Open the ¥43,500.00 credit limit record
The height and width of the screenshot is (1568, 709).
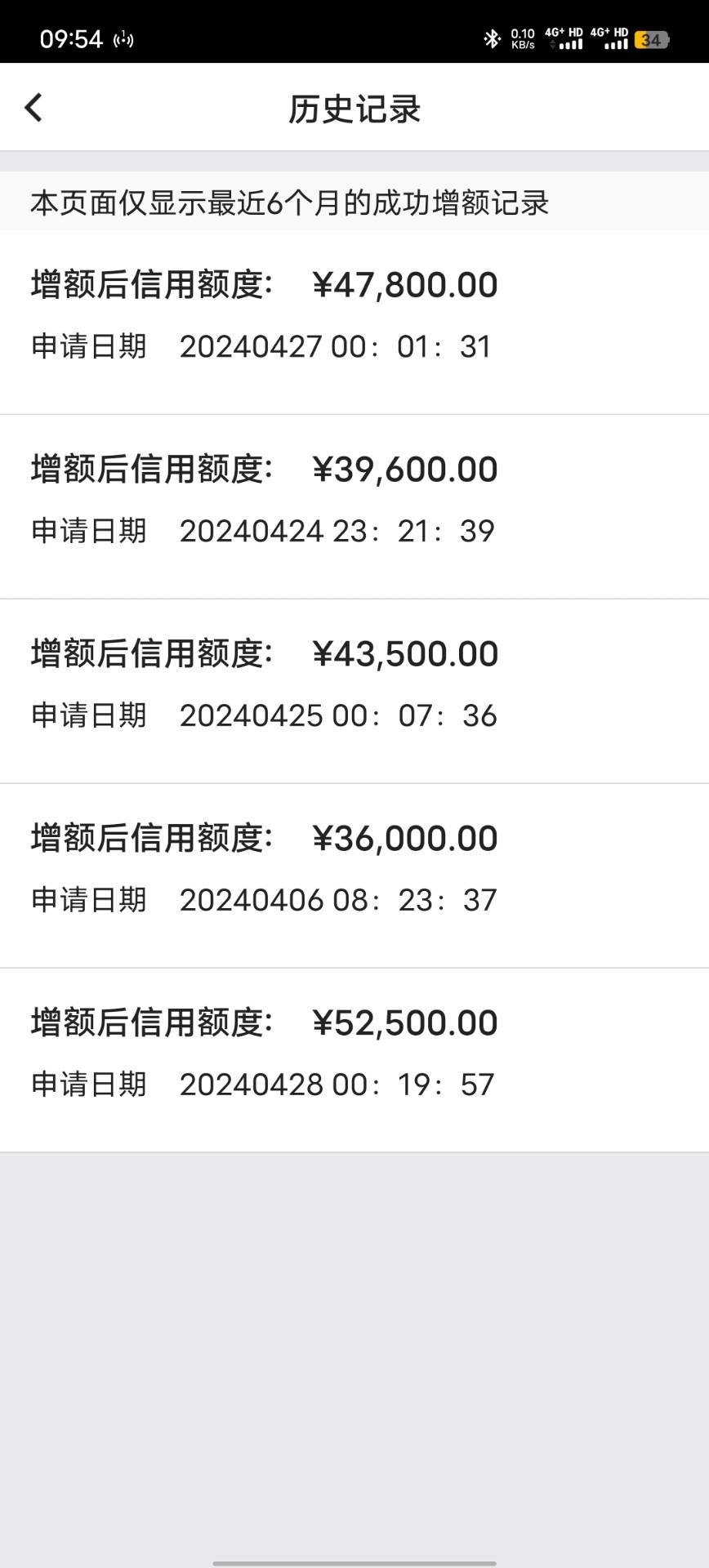point(354,692)
